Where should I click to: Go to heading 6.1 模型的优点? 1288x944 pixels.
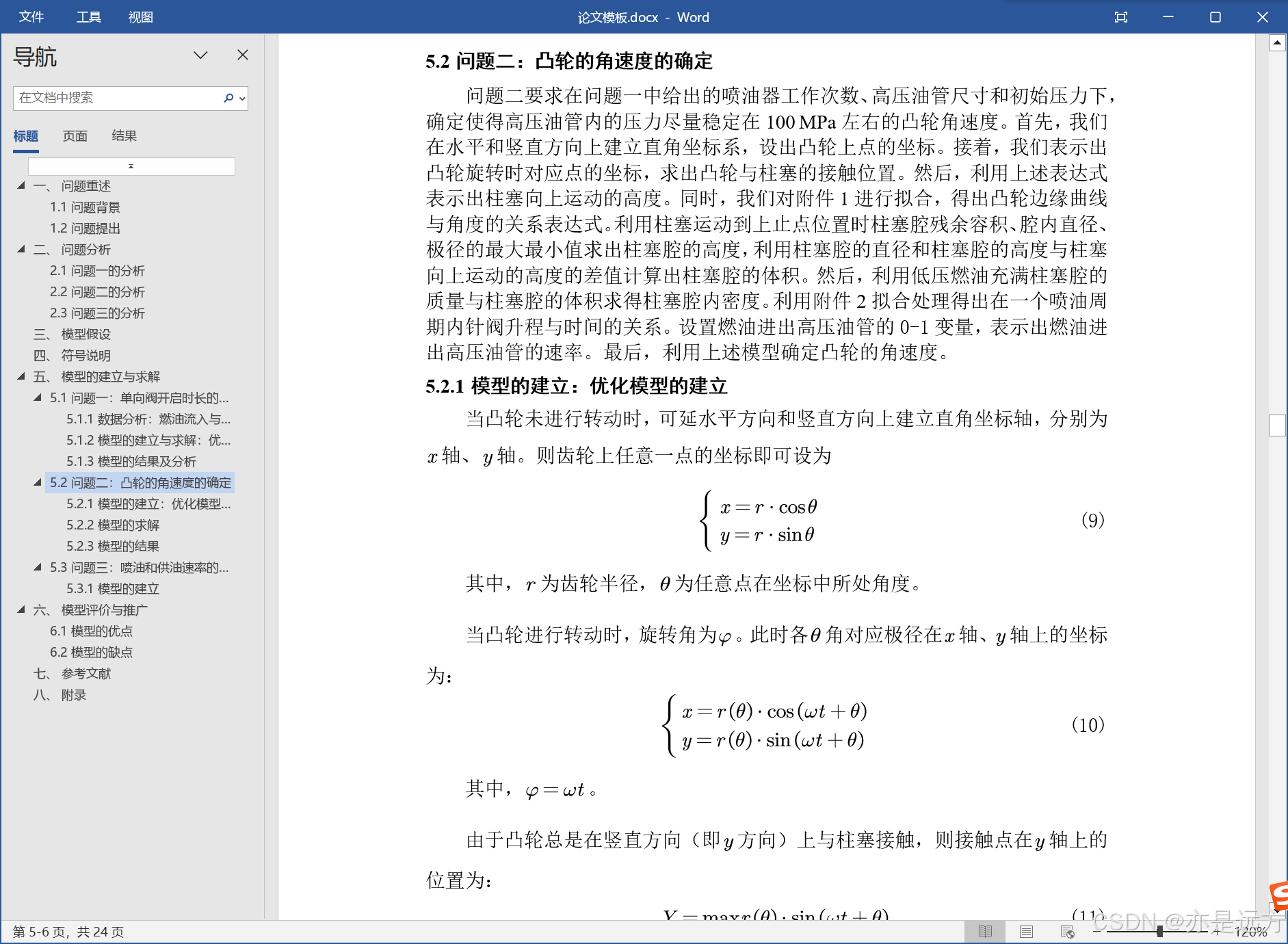click(x=91, y=631)
